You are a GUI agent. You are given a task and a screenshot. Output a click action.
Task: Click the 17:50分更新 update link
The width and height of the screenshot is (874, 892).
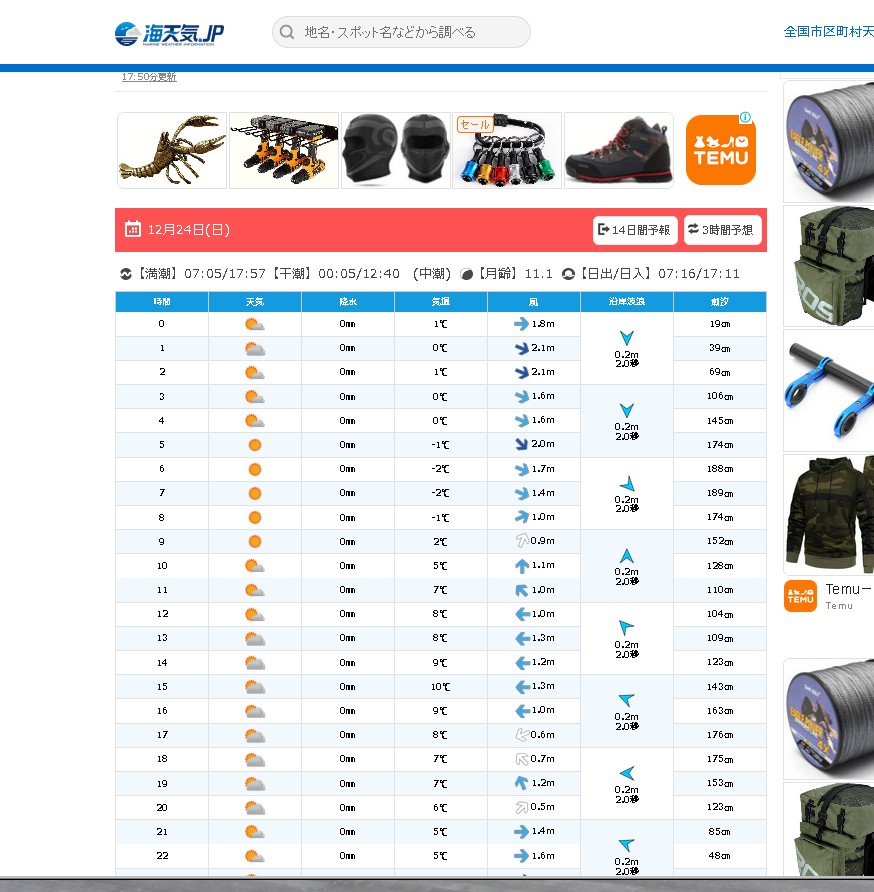tap(149, 77)
